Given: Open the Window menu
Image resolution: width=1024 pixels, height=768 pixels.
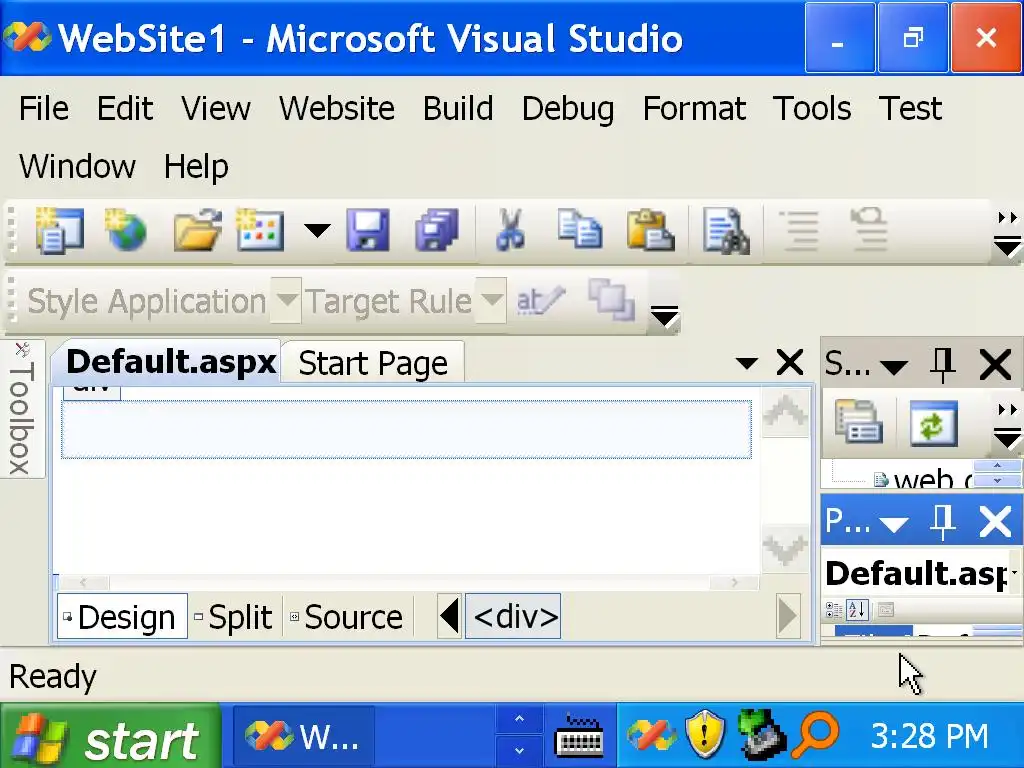Looking at the screenshot, I should click(x=78, y=166).
